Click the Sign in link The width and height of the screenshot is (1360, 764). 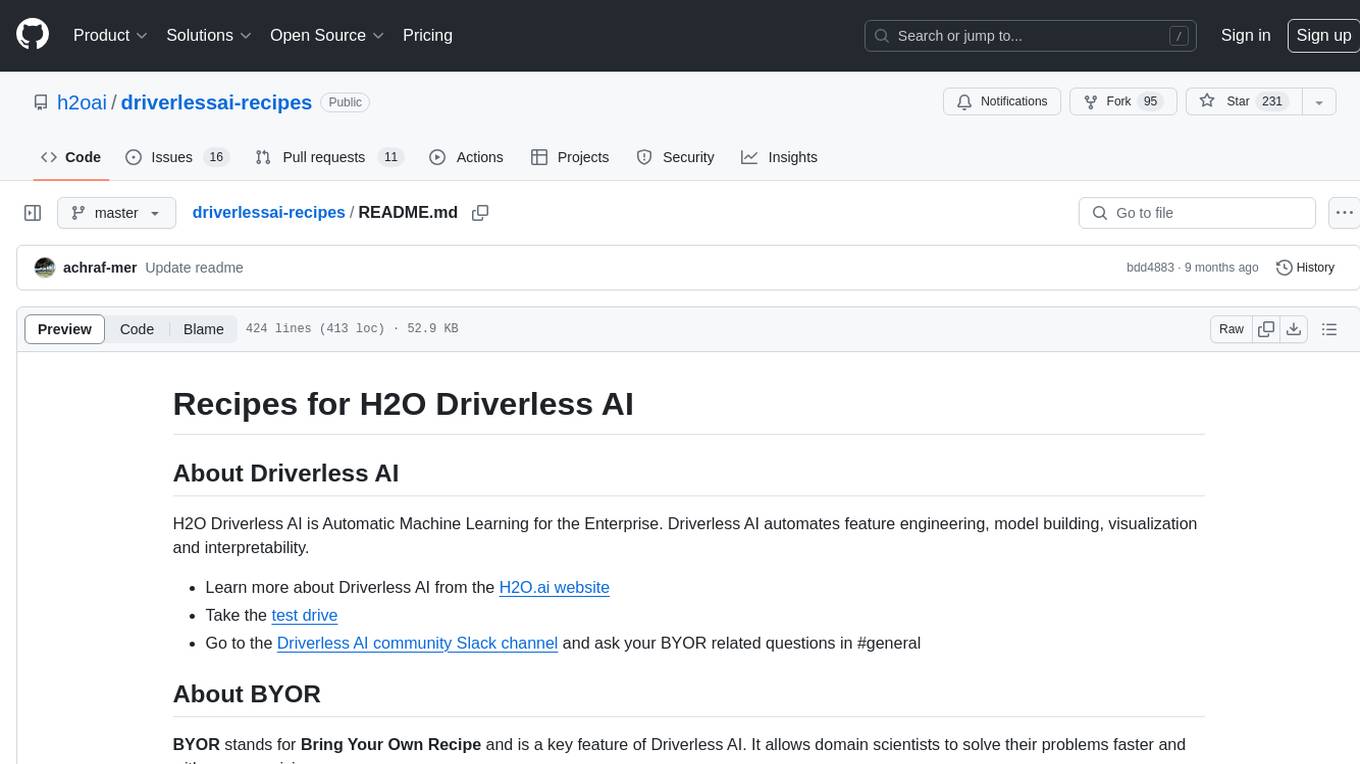click(1246, 35)
